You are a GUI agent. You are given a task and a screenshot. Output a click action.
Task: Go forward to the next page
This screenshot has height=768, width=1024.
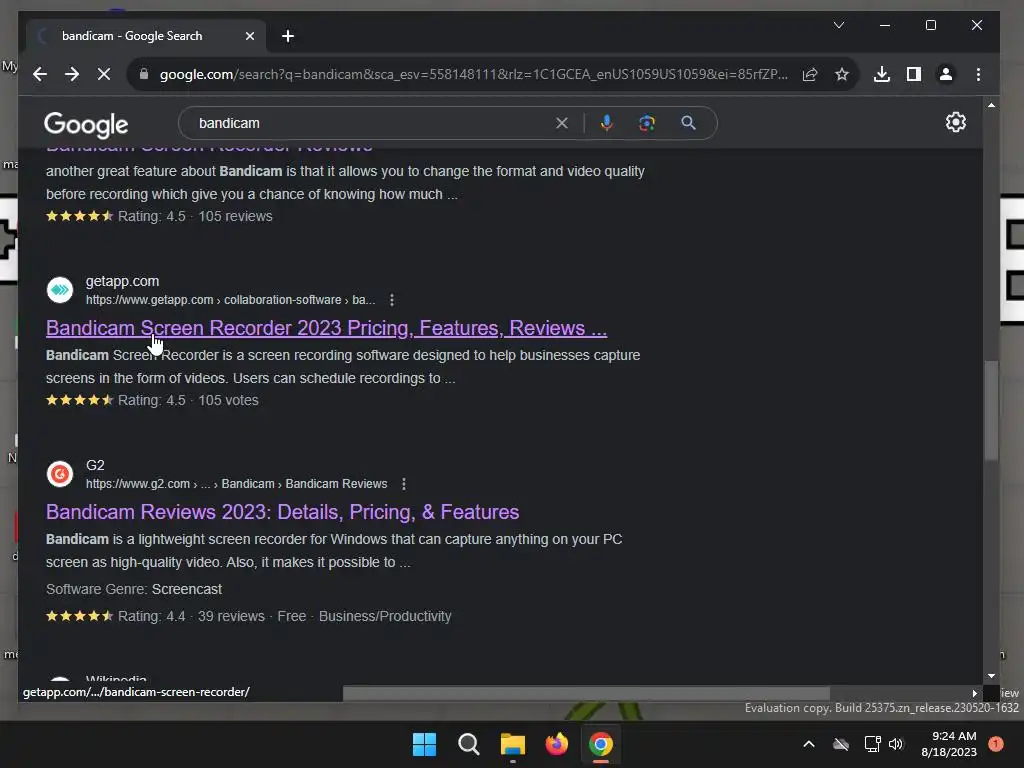pyautogui.click(x=72, y=74)
